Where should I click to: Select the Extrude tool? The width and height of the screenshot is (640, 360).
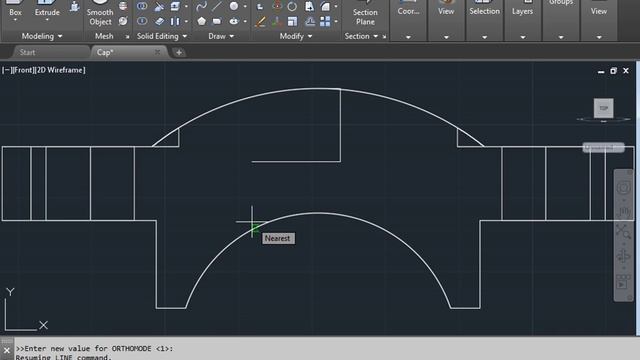[47, 8]
